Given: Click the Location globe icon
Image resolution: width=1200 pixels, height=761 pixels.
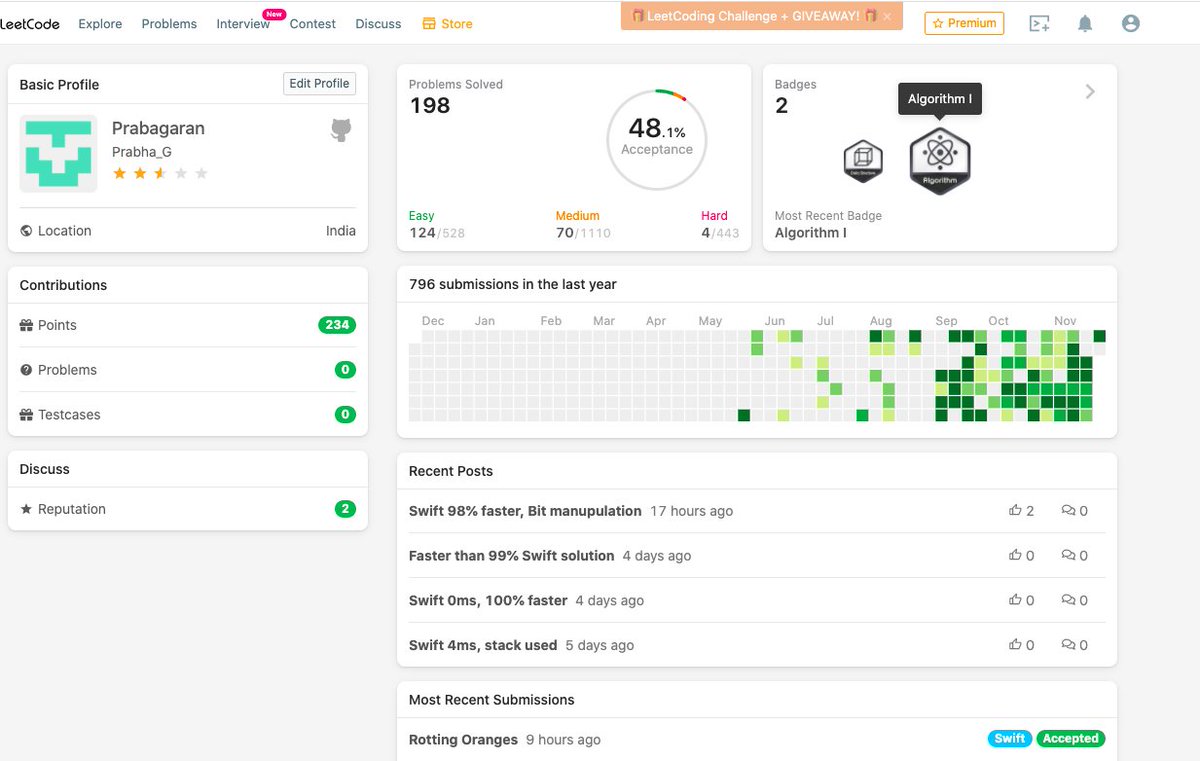Looking at the screenshot, I should tap(26, 231).
